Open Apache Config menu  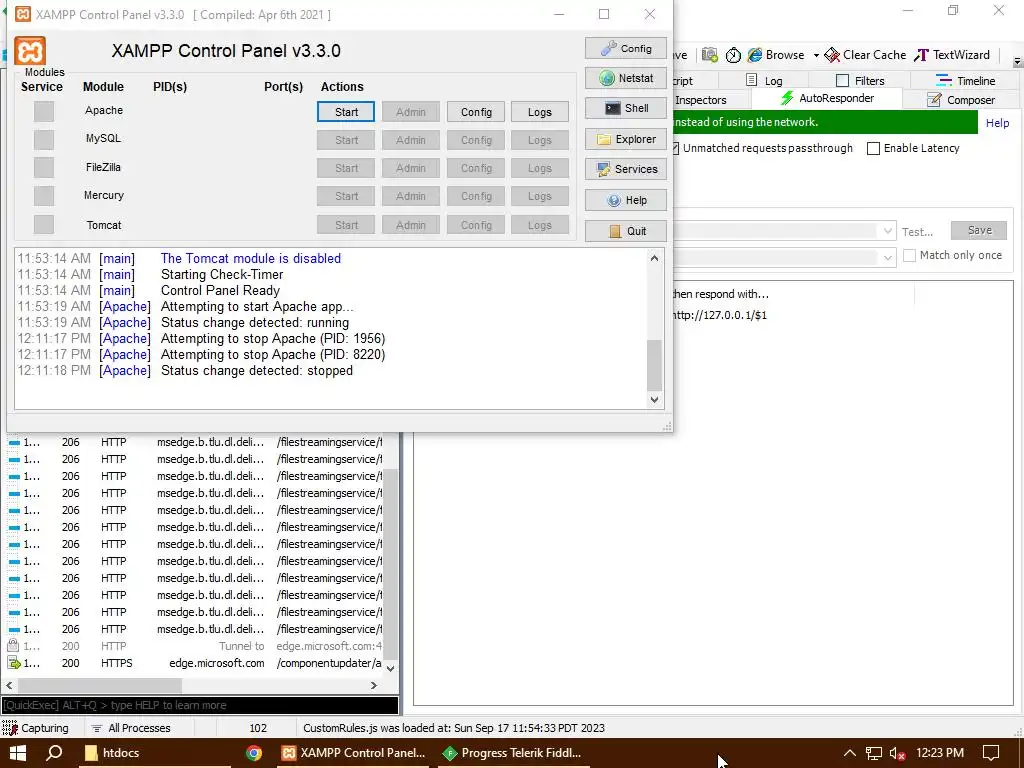476,112
